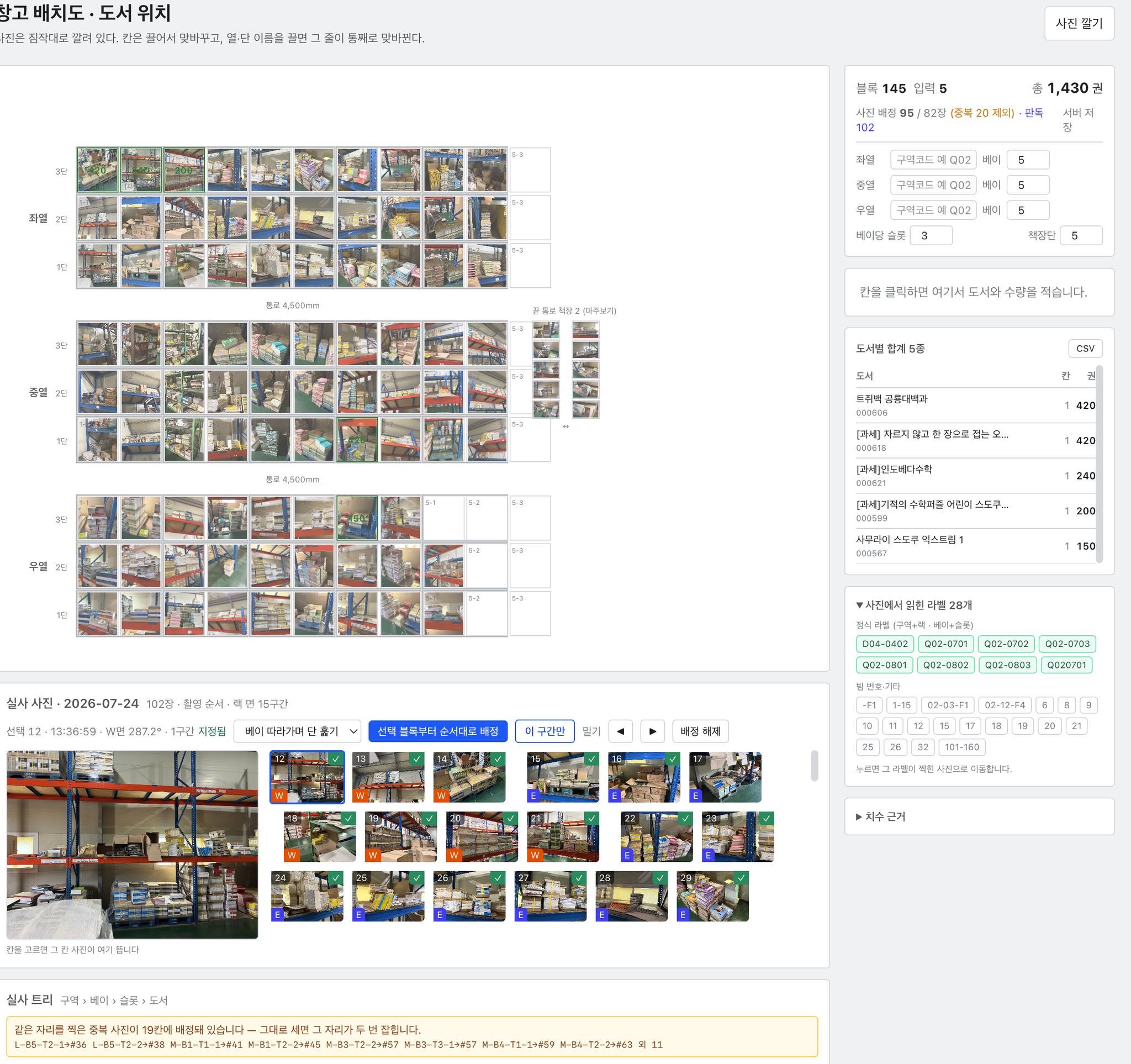Select photo thumbnail 12
The width and height of the screenshot is (1131, 1064).
[307, 777]
